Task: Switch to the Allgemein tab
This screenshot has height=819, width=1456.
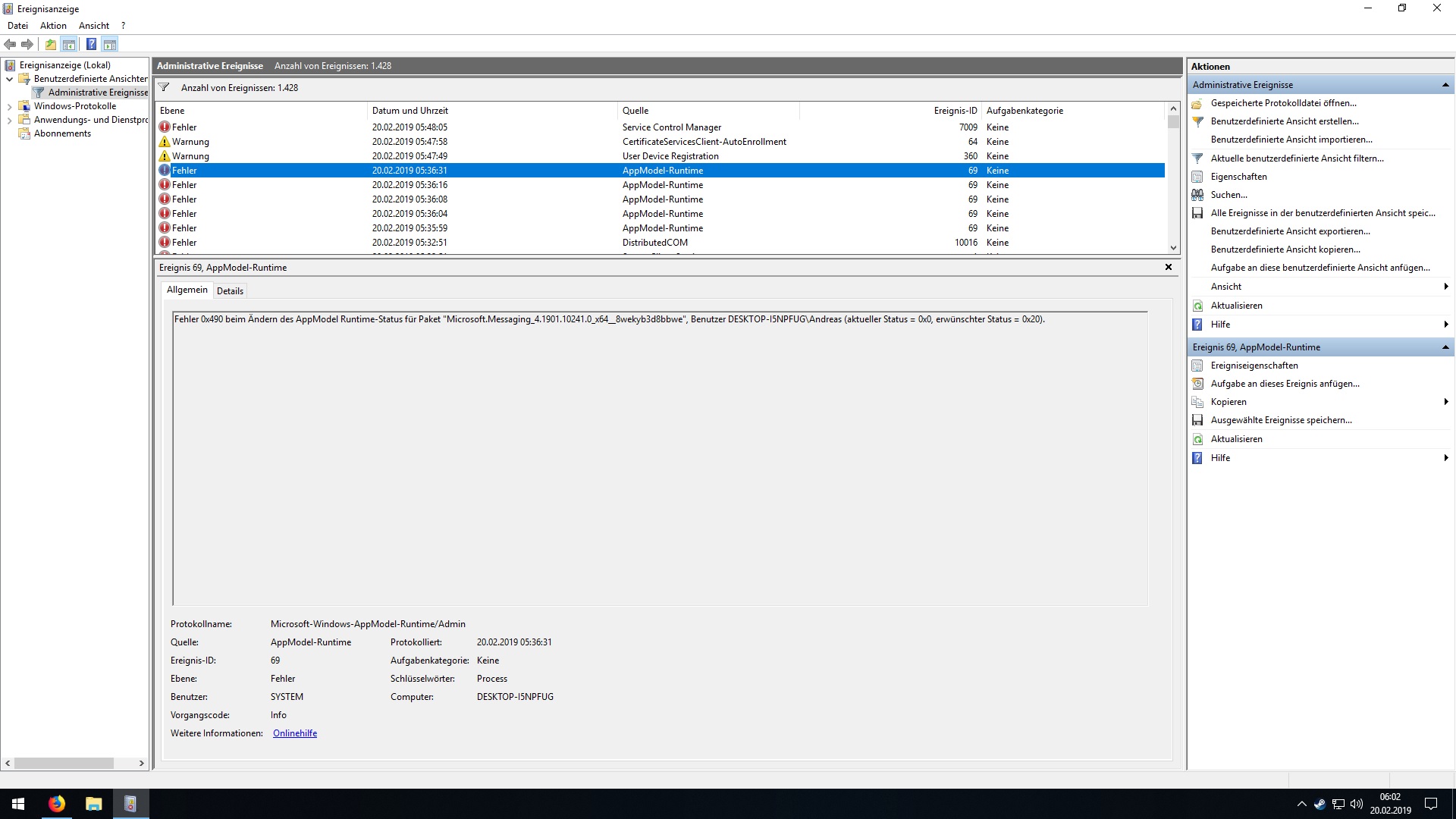Action: (x=187, y=290)
